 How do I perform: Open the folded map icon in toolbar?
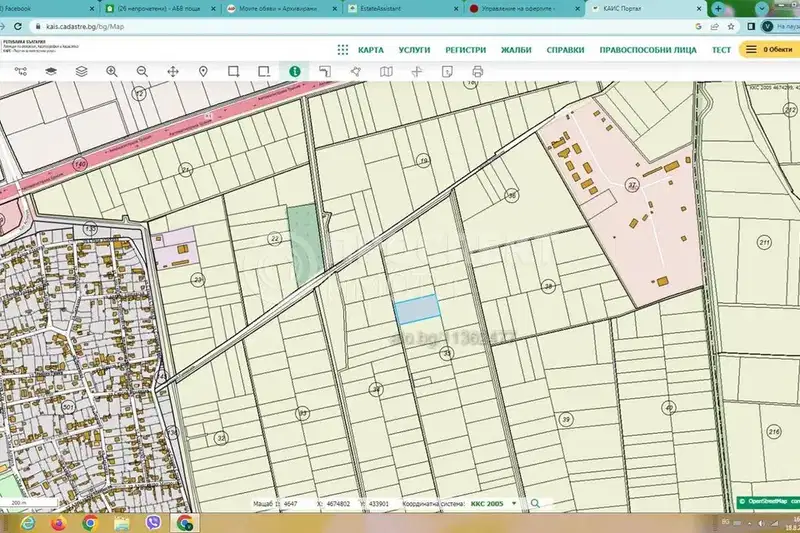[x=386, y=71]
